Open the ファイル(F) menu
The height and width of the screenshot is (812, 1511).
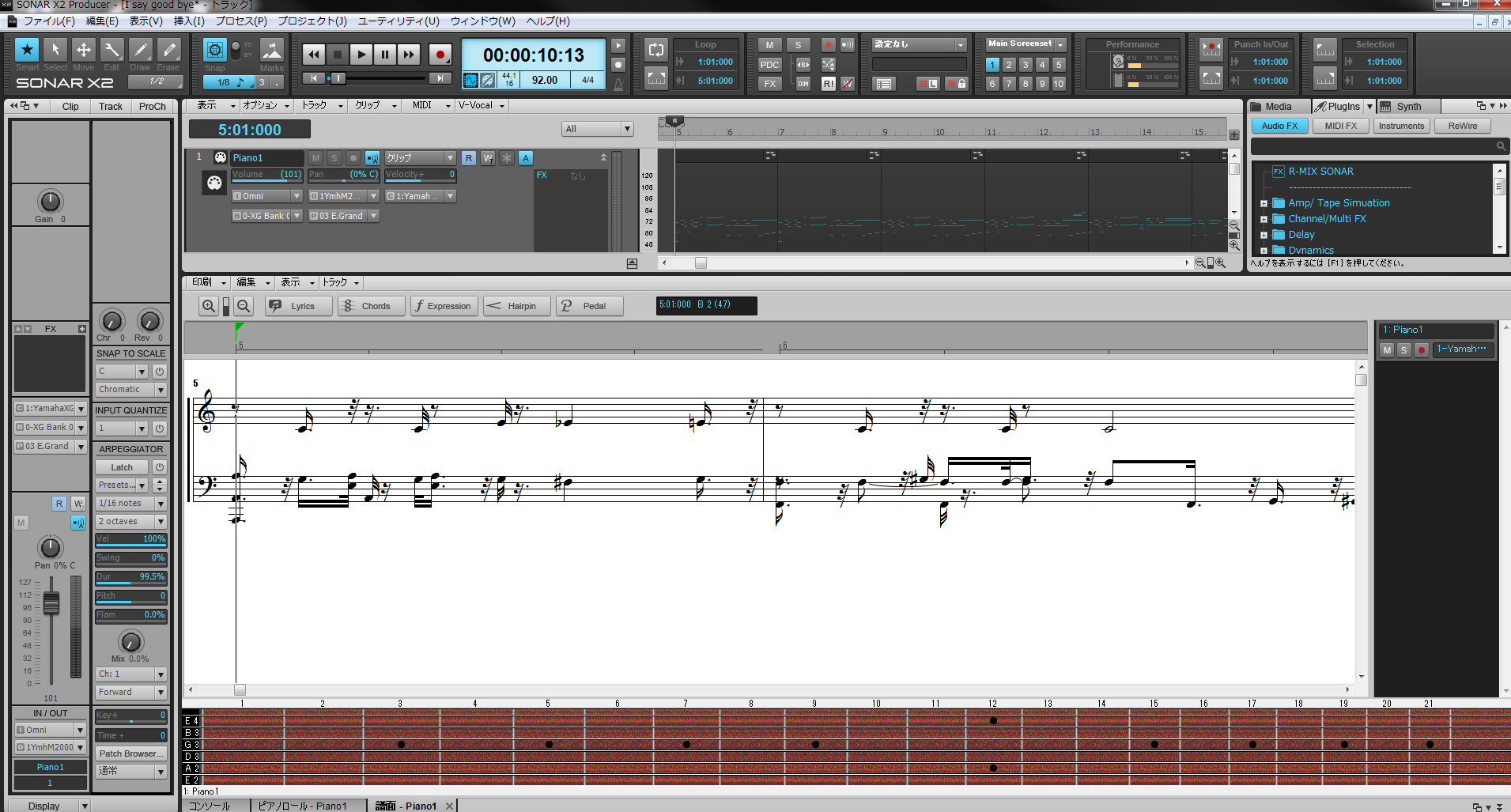[49, 21]
